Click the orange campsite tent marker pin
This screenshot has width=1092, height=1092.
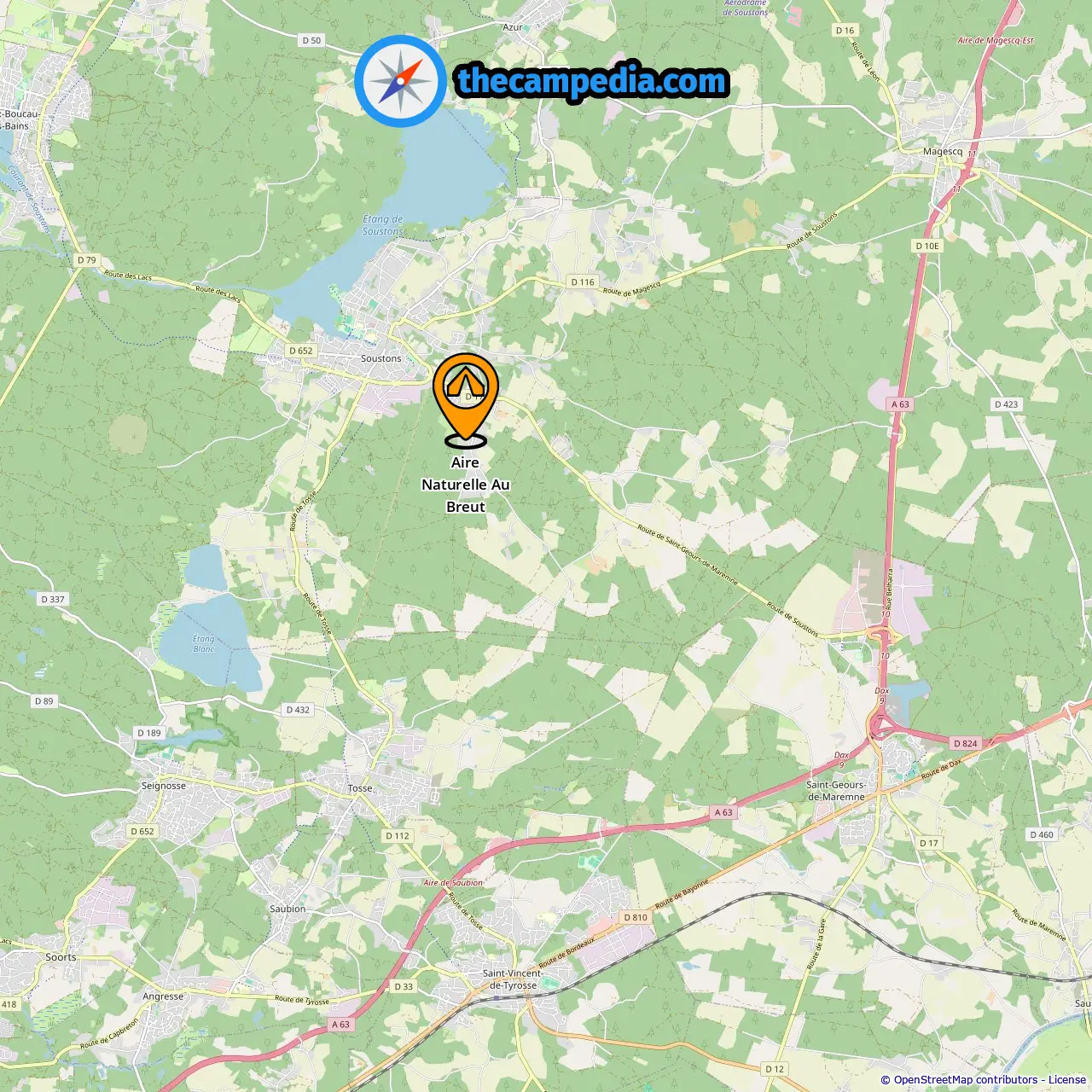point(465,399)
